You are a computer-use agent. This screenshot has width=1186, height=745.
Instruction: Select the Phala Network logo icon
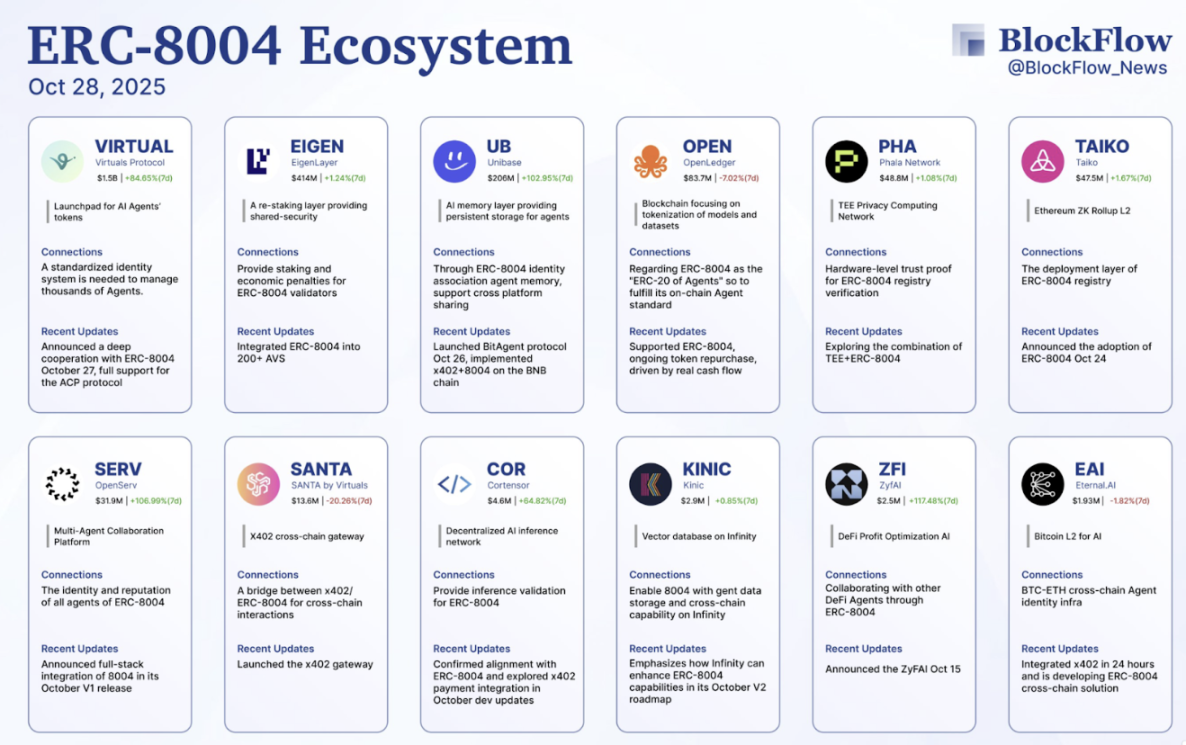846,161
